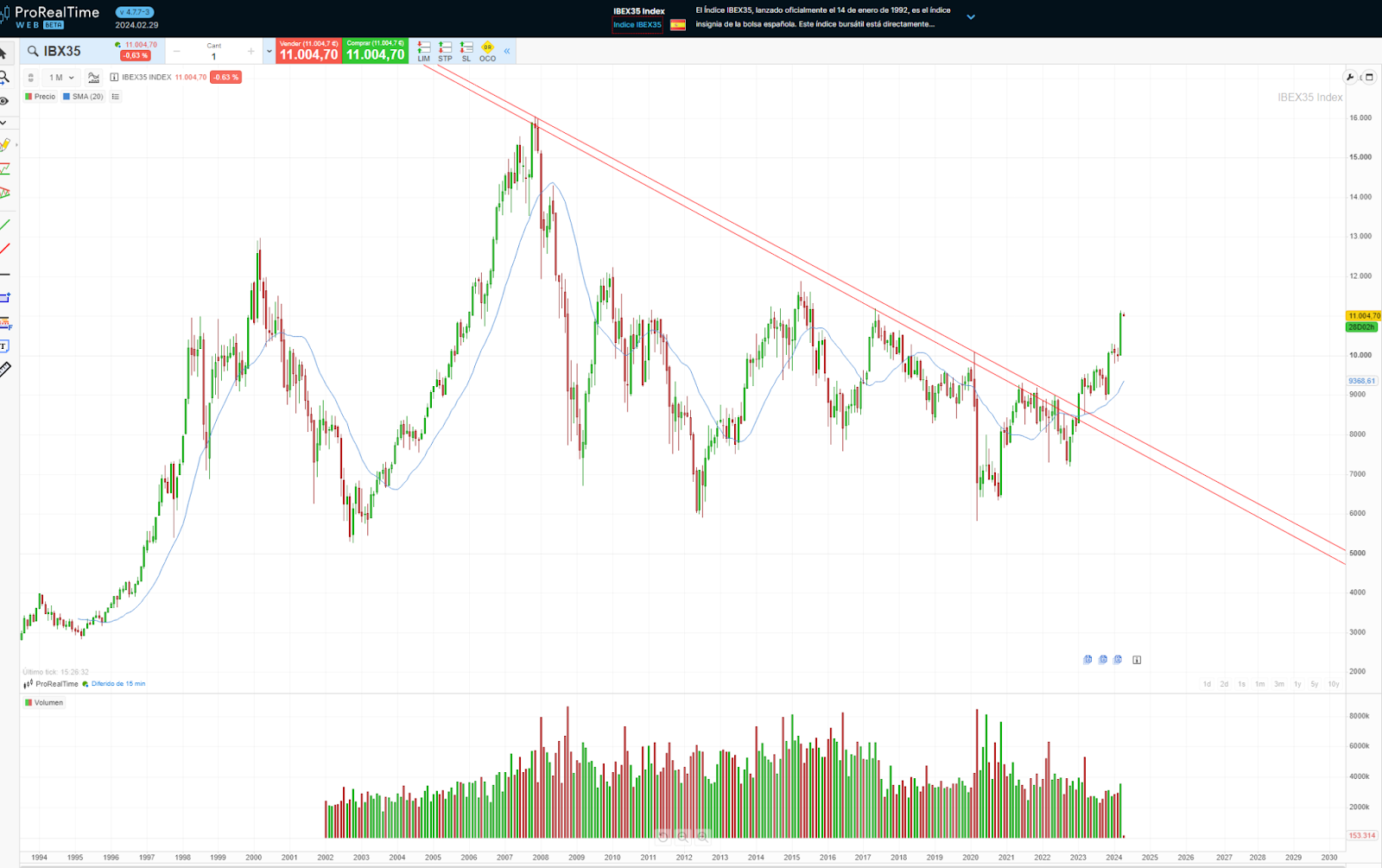
Task: Open first blue document icon on chart
Action: [1087, 660]
